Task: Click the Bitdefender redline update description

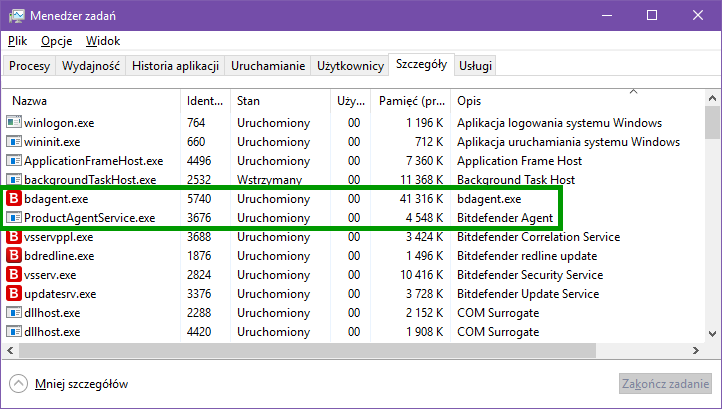Action: click(x=527, y=256)
